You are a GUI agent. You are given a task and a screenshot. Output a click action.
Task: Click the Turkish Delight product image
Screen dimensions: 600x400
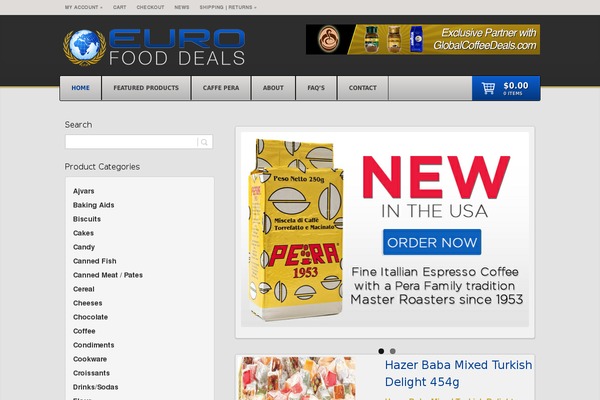(x=297, y=378)
